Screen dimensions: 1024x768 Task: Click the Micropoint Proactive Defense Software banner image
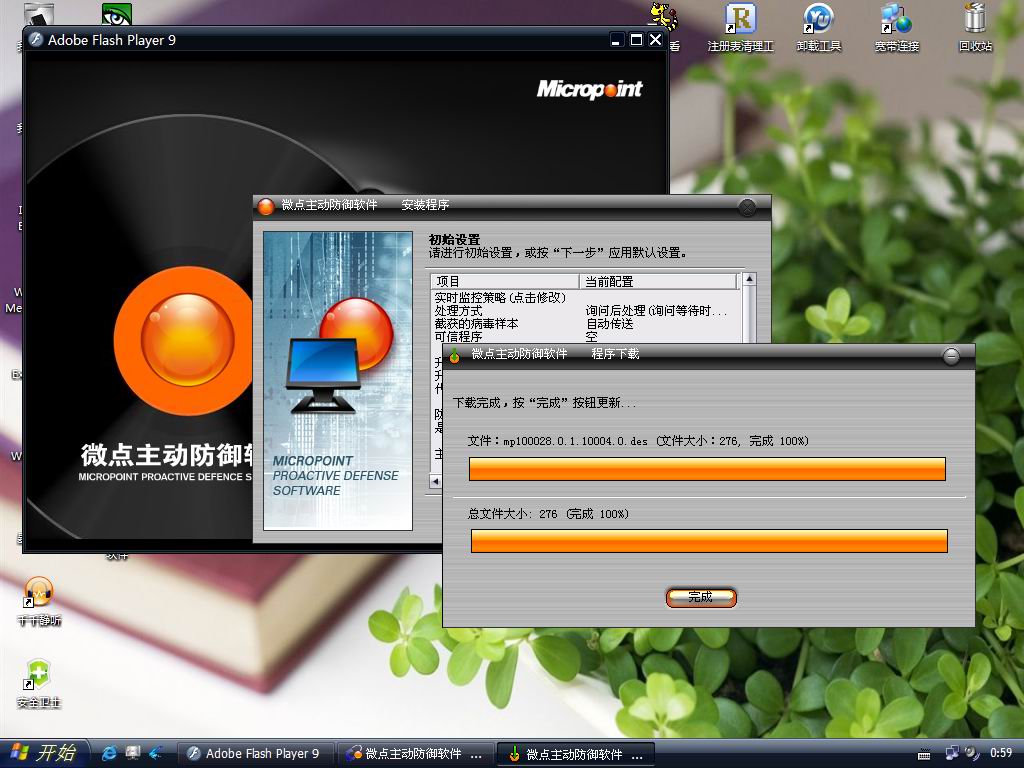pos(338,381)
